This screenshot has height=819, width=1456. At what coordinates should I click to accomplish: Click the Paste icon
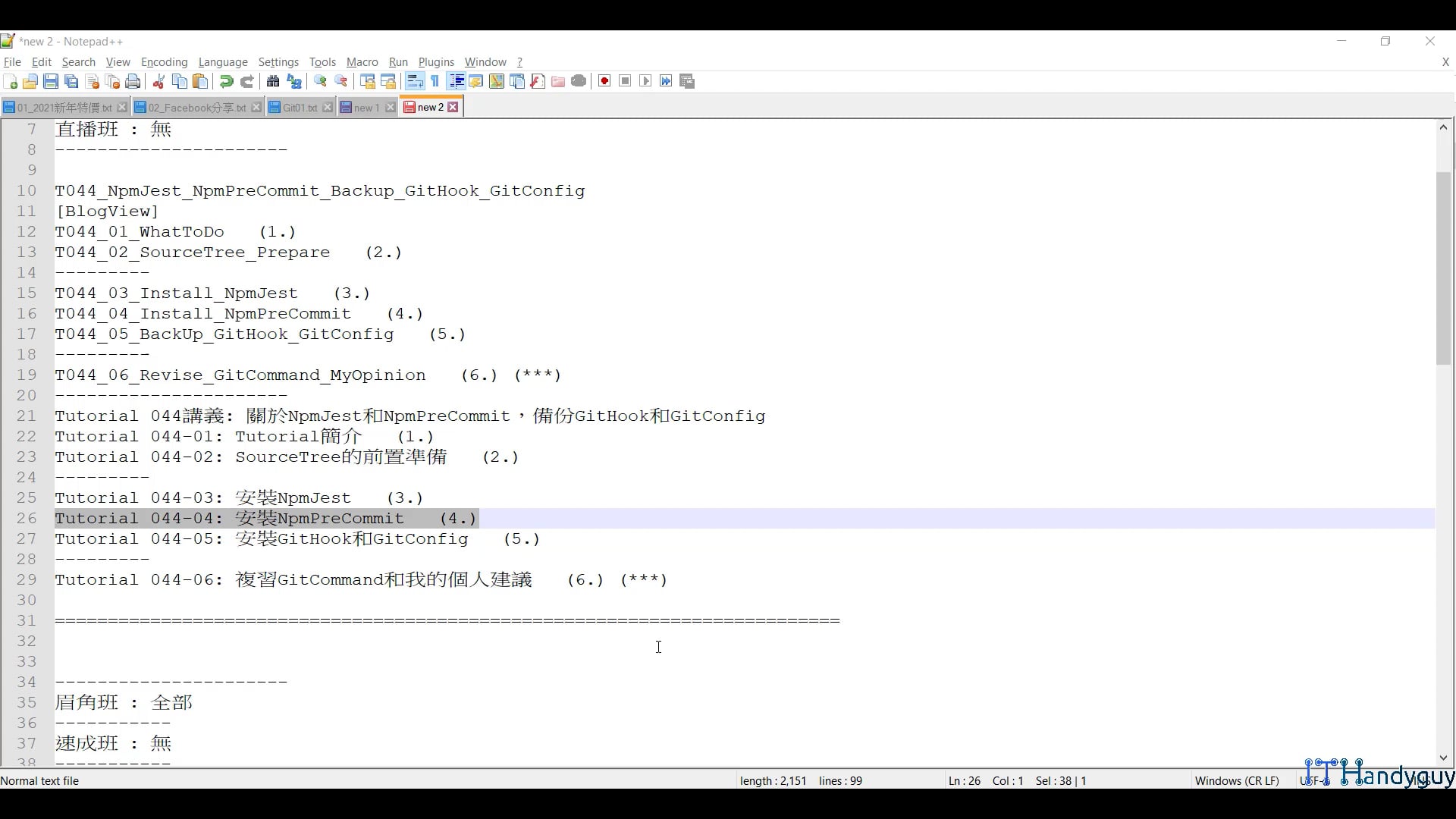click(200, 81)
